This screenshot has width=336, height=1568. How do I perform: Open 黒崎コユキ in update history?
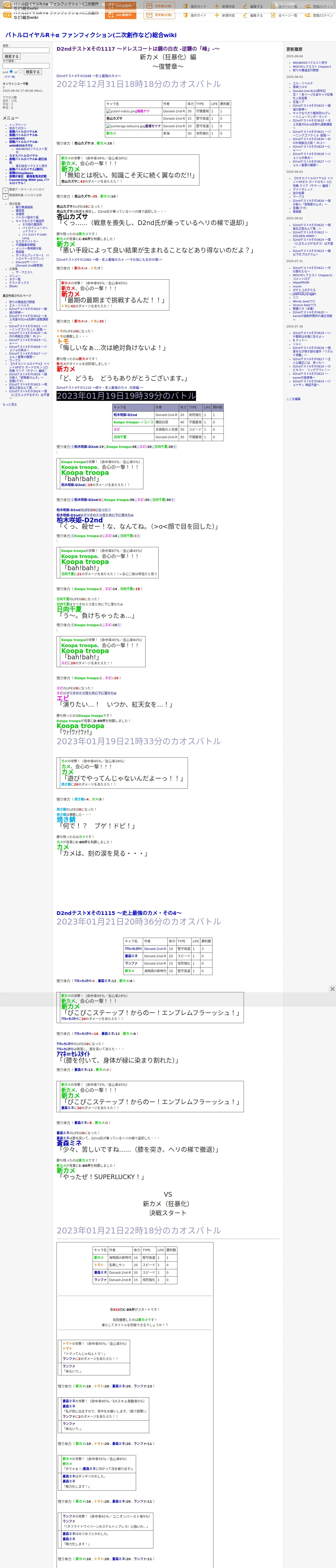coord(300,87)
